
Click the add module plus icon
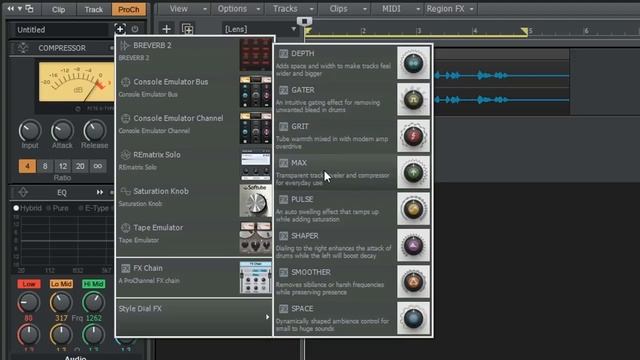pos(120,29)
